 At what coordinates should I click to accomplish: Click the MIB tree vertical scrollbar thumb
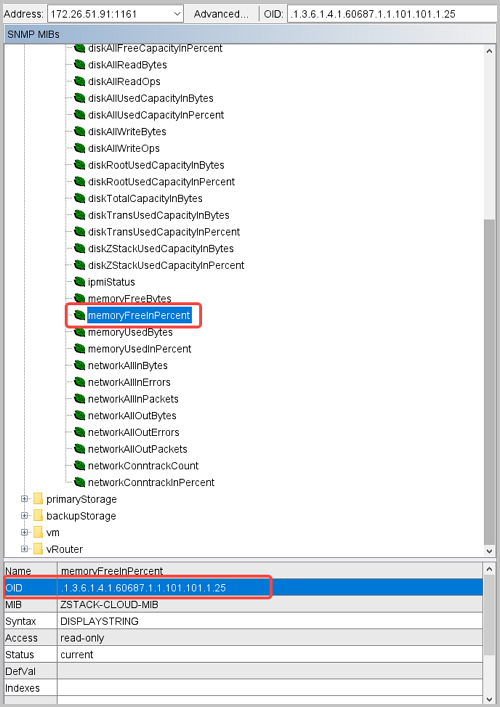pos(489,382)
